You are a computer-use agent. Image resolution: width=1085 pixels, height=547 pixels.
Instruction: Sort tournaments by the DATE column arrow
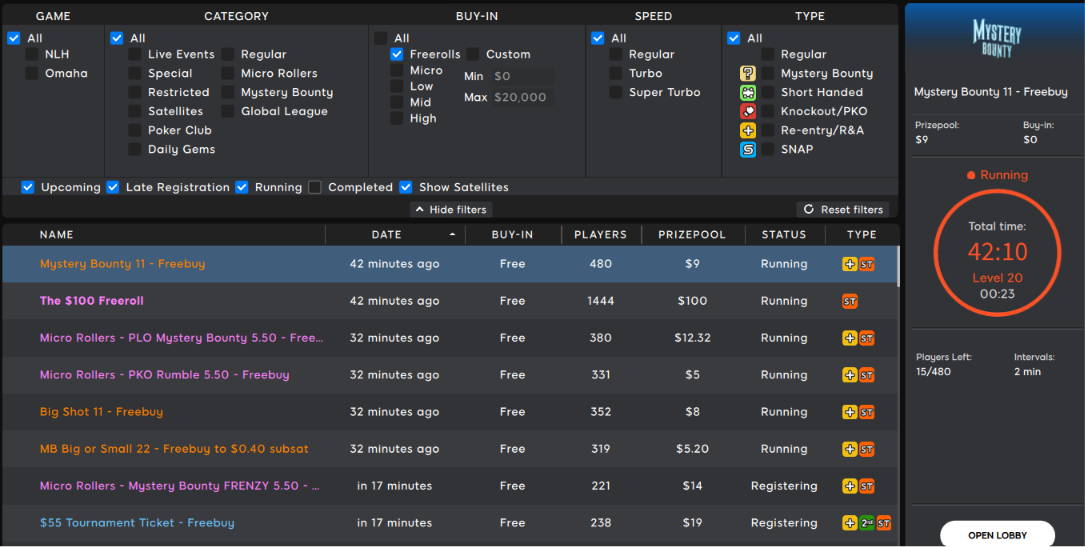(453, 235)
